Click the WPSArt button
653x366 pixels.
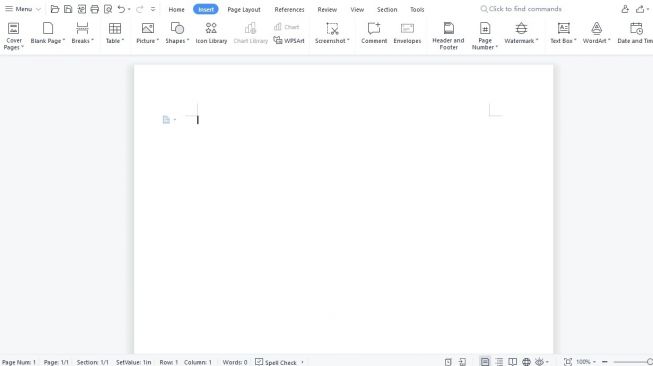(x=289, y=40)
